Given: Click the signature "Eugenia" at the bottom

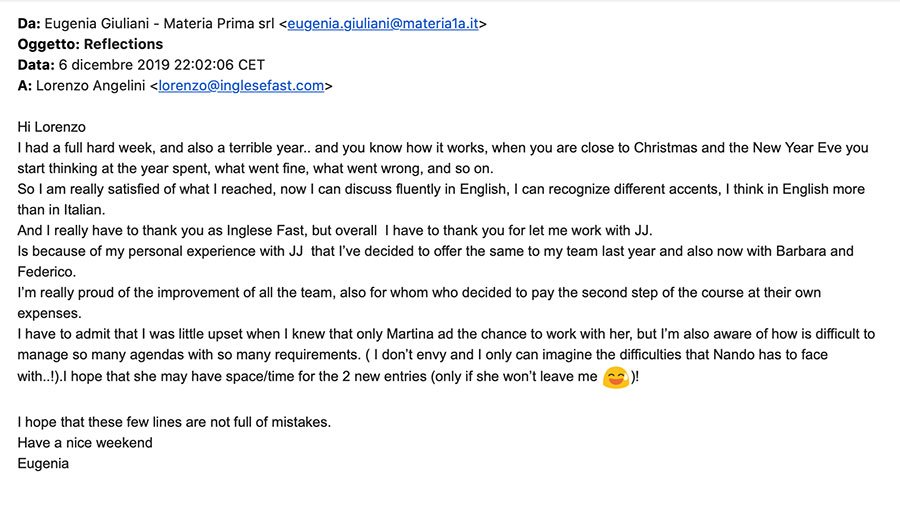Looking at the screenshot, I should tap(43, 463).
